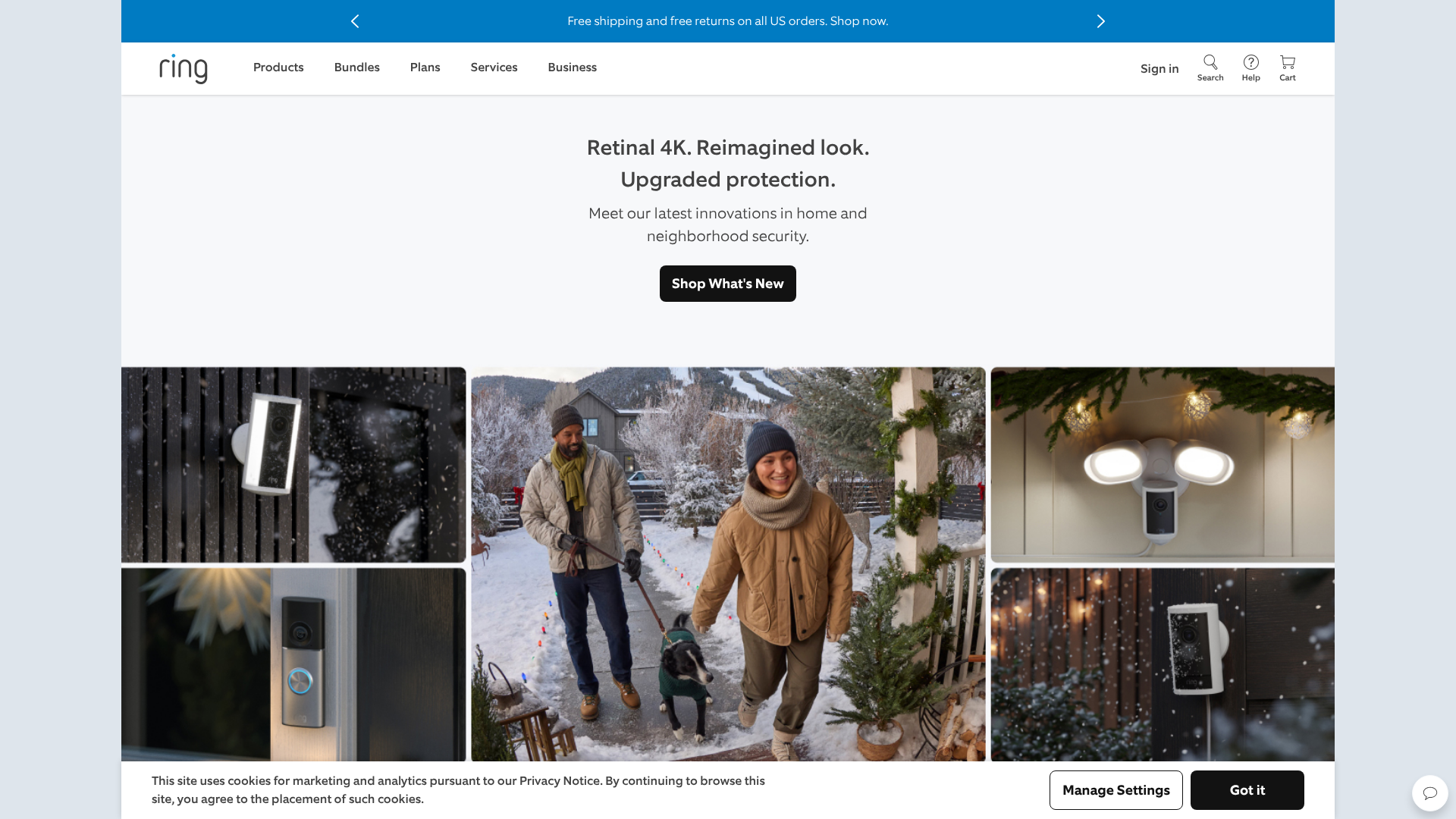Accept cookies with Got it
Screen dimensions: 1456x819
[1247, 790]
